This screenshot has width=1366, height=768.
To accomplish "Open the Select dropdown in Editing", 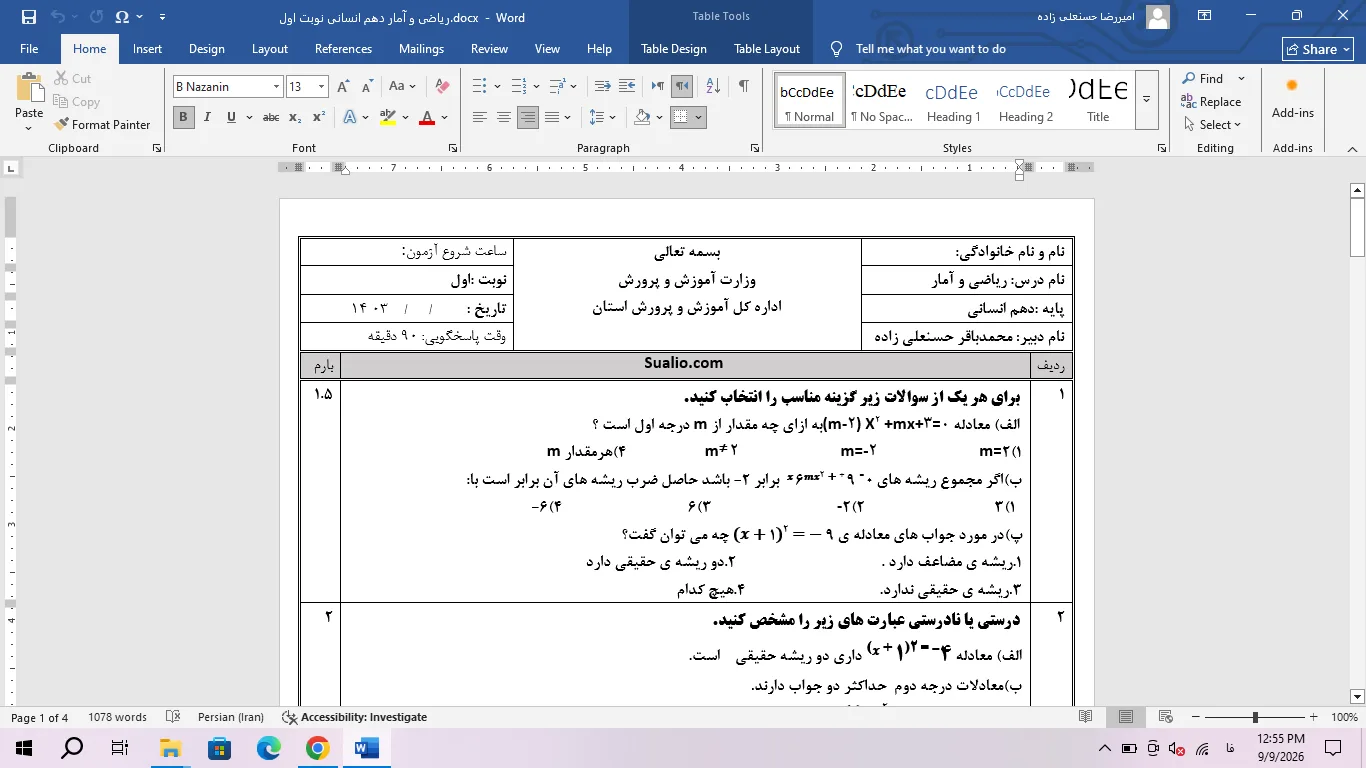I will coord(1212,124).
